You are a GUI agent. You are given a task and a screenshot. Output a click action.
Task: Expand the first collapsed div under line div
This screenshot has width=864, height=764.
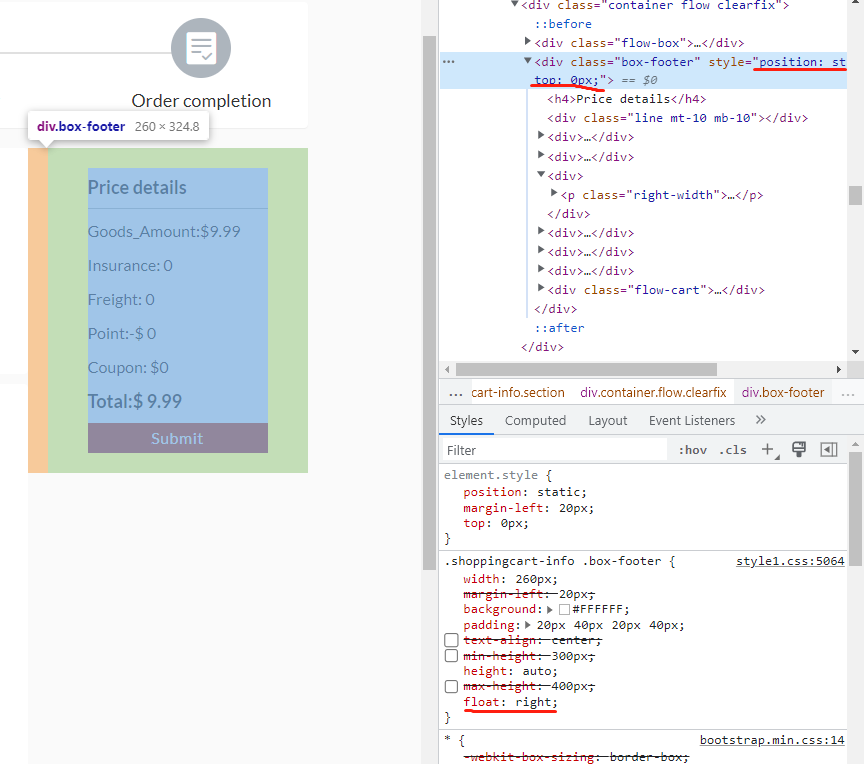541,136
